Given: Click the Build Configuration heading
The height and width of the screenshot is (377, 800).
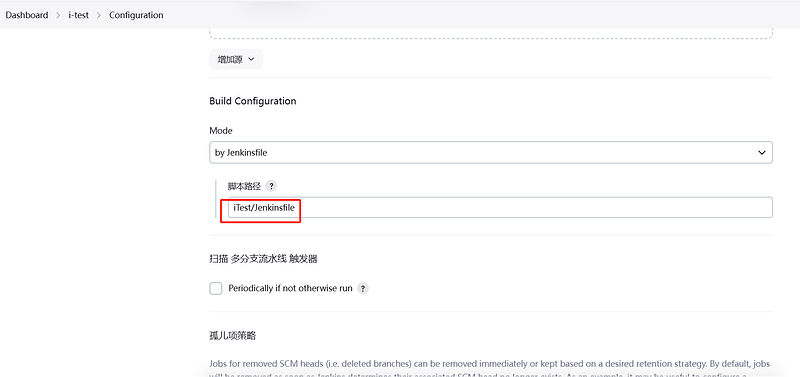Looking at the screenshot, I should tap(253, 101).
